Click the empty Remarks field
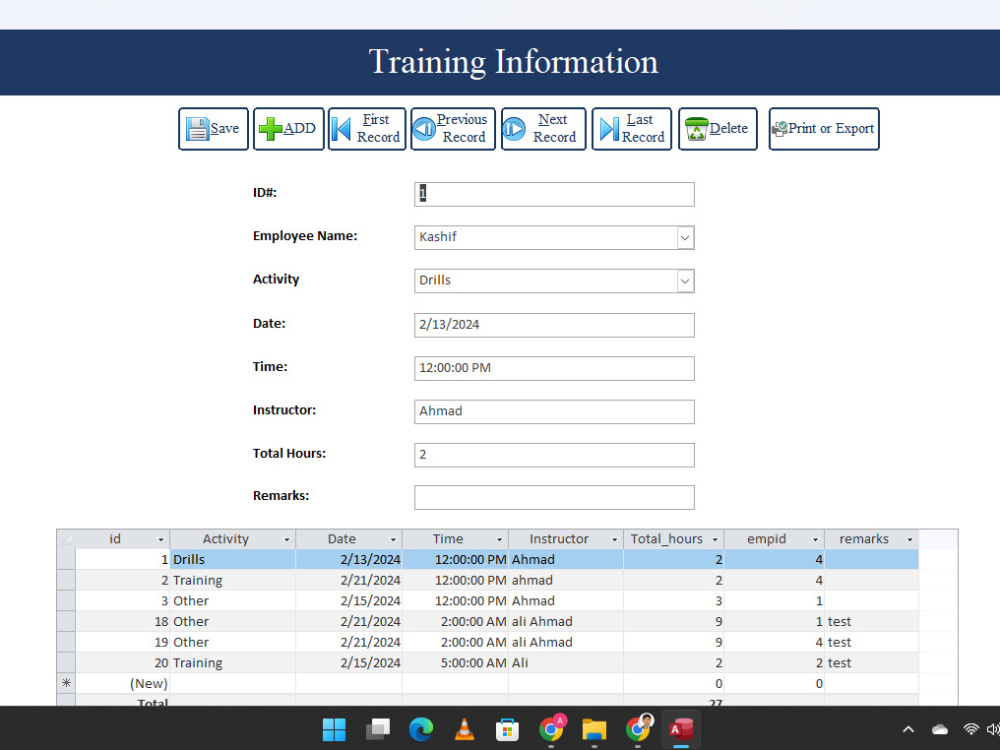Image resolution: width=1000 pixels, height=750 pixels. tap(554, 497)
